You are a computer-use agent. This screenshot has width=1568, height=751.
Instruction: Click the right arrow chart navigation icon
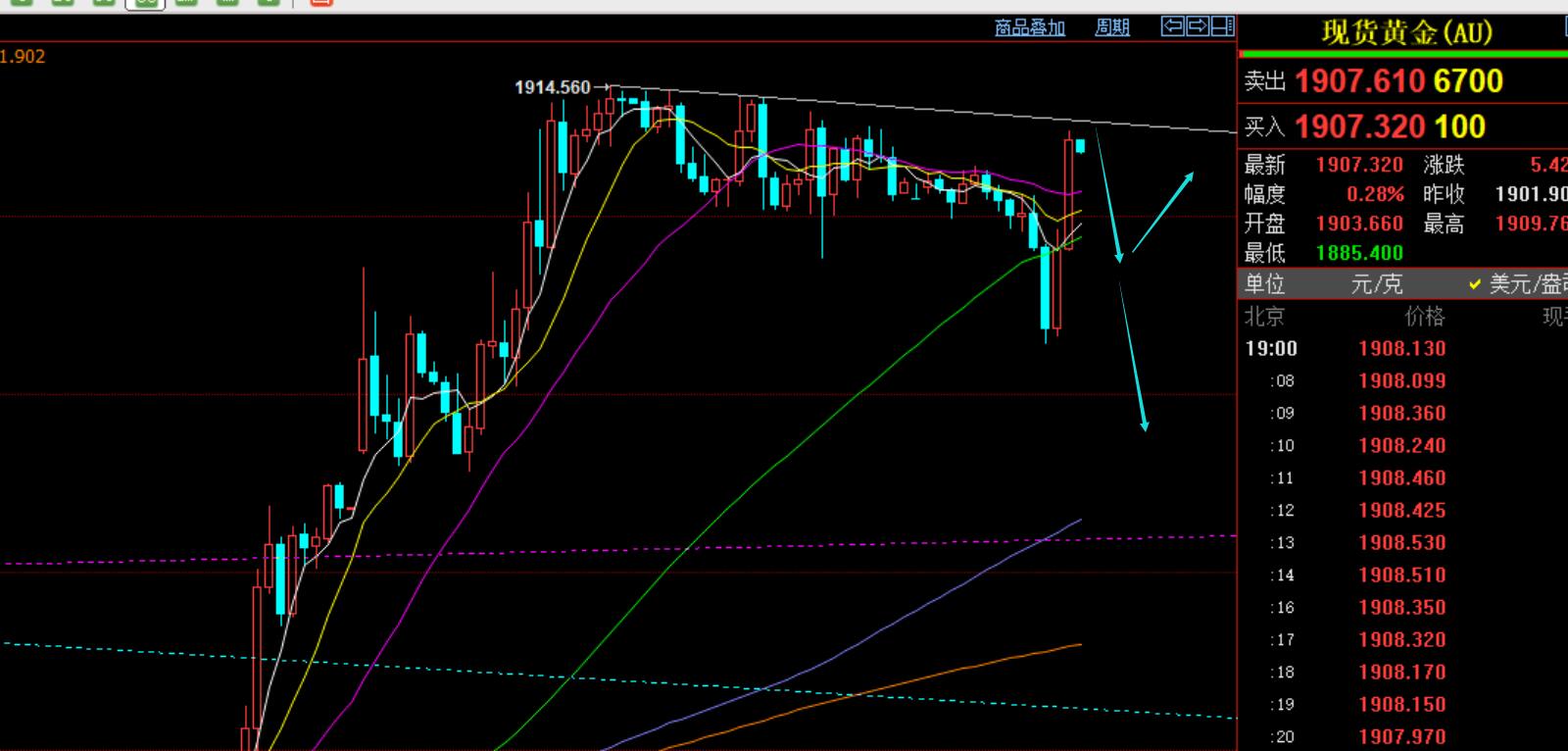point(1198,26)
